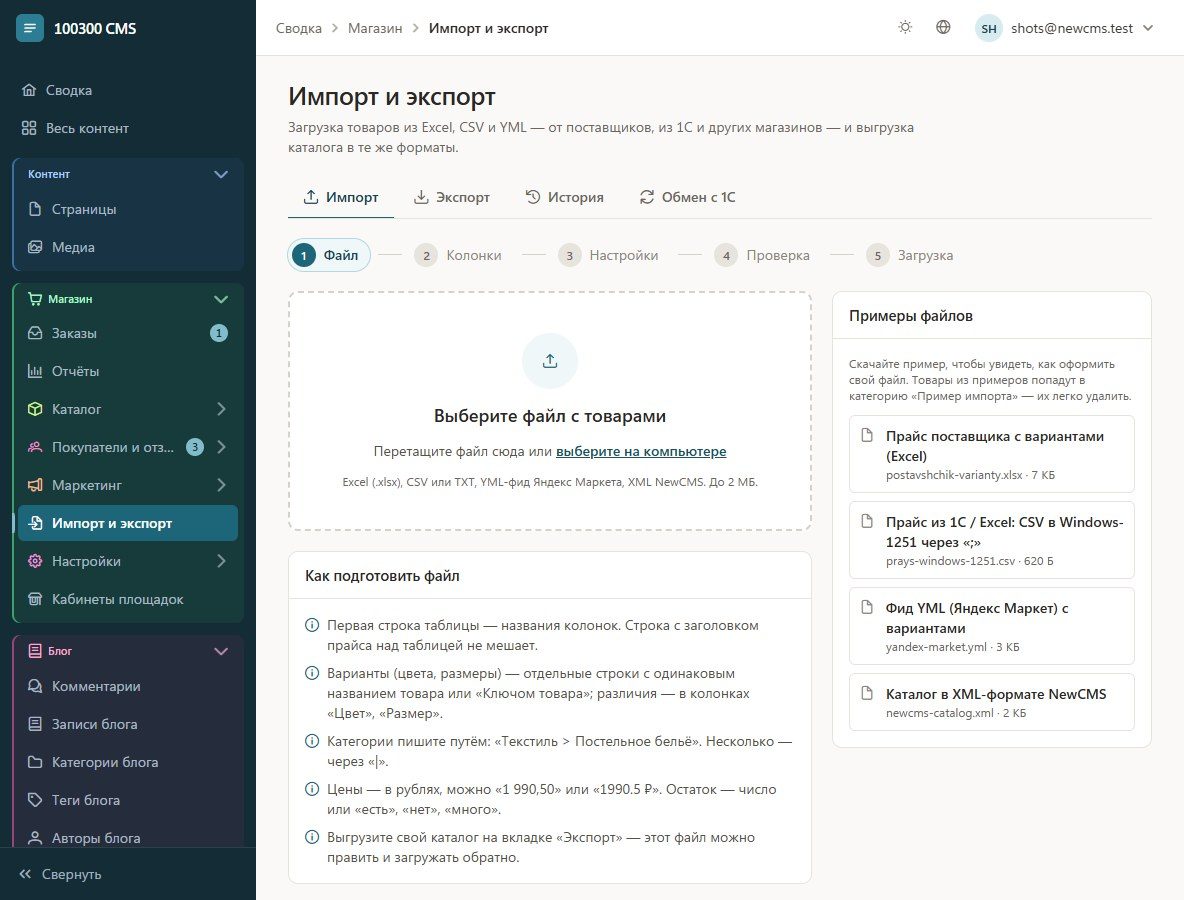The image size is (1184, 900).
Task: Click file icon next to newcms-catalog.xml
Action: coord(868,693)
